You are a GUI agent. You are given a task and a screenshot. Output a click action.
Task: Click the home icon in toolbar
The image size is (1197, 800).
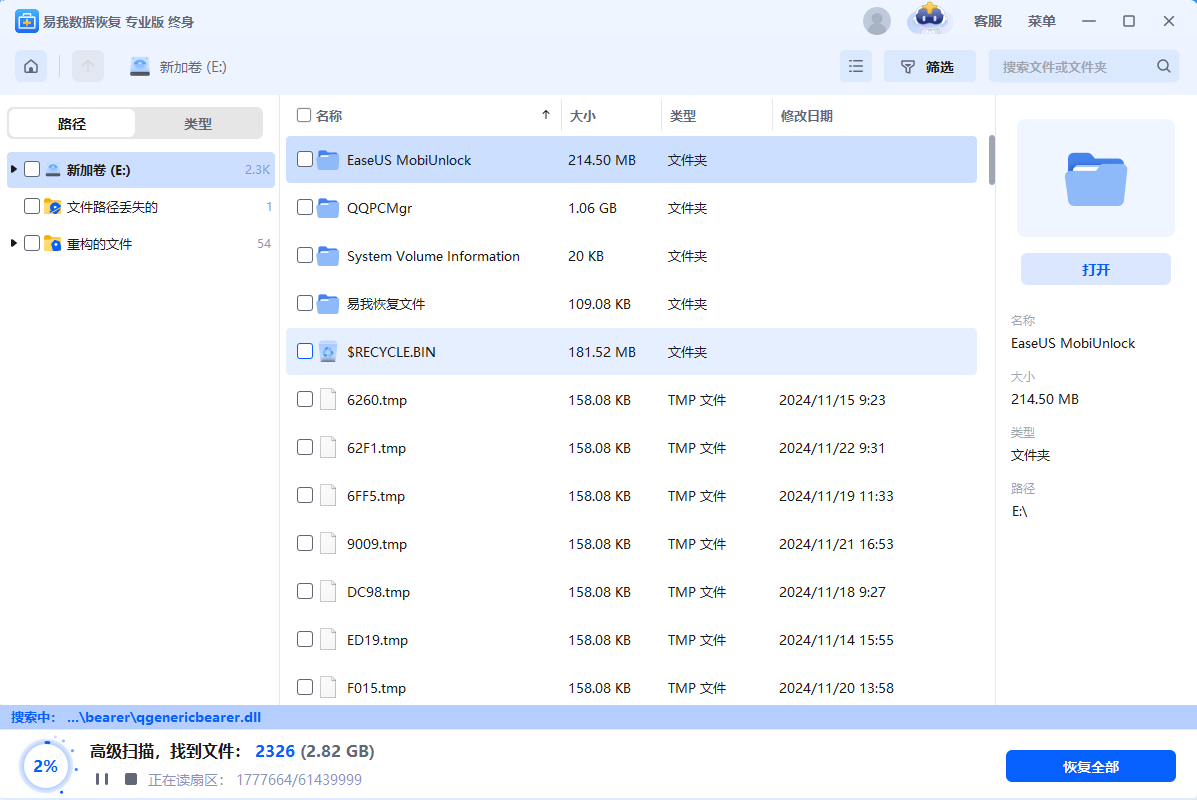coord(31,67)
